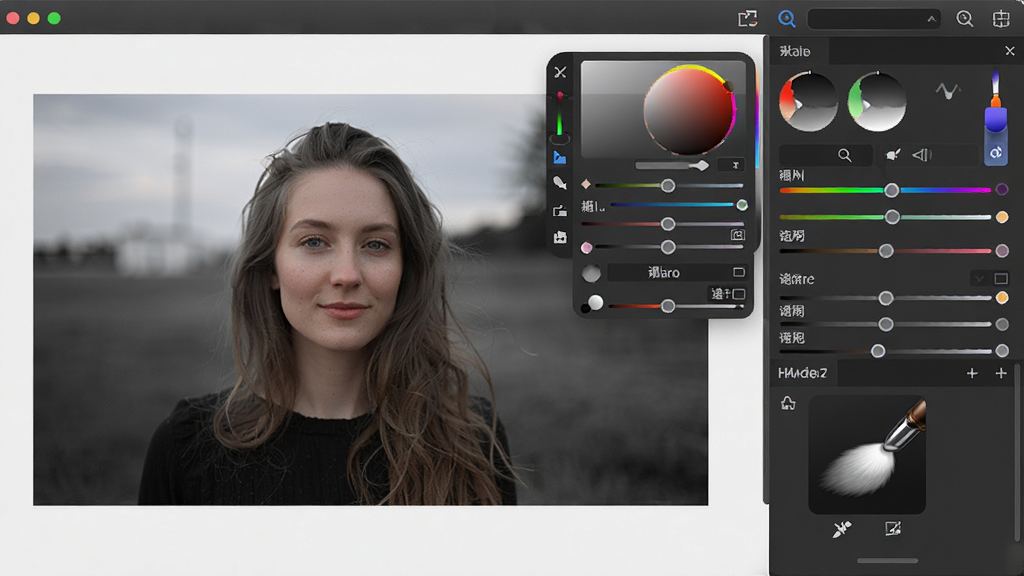1024x576 pixels.
Task: Select the eyedropper icon below the brush preview
Action: 842,528
